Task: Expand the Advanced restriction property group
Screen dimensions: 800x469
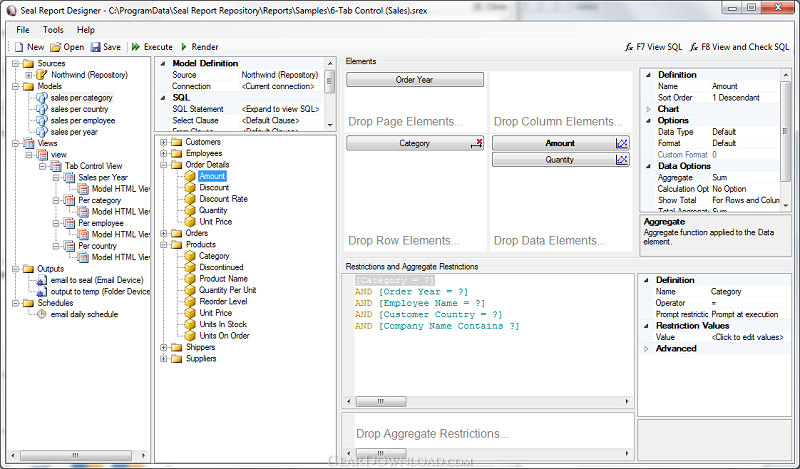Action: point(646,349)
